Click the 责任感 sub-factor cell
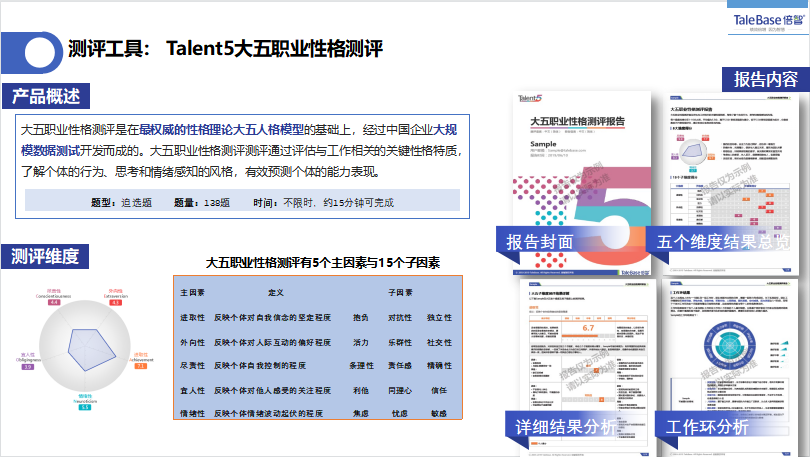The width and height of the screenshot is (810, 457). (x=400, y=366)
